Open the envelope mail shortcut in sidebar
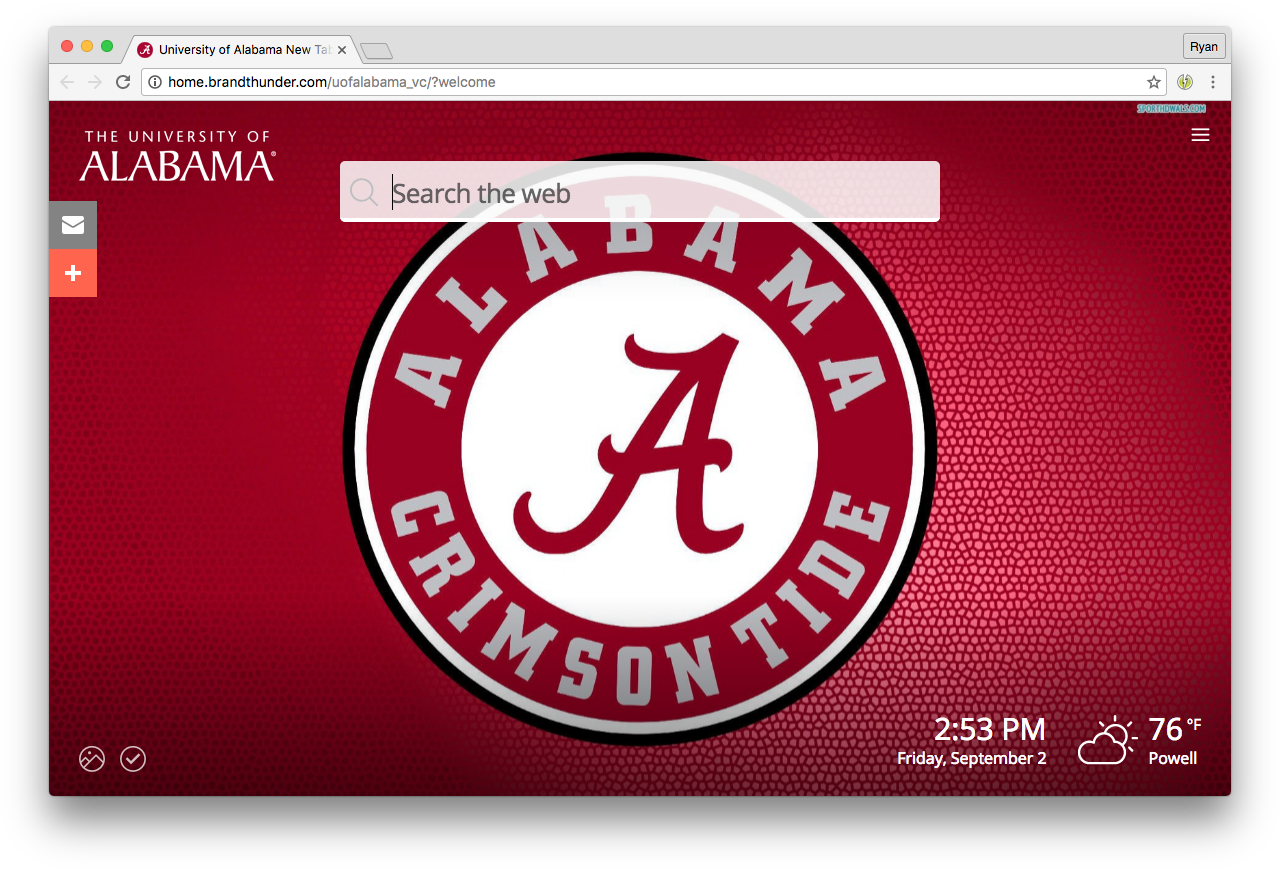Image resolution: width=1279 pixels, height=870 pixels. 73,225
